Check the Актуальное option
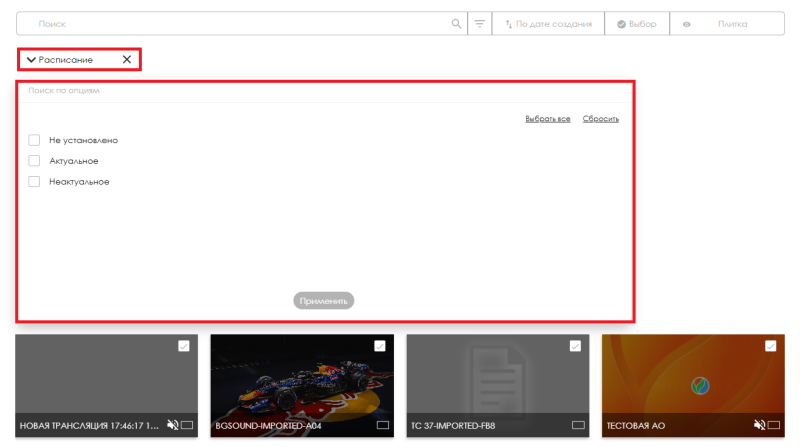Image resolution: width=800 pixels, height=447 pixels. 34,161
